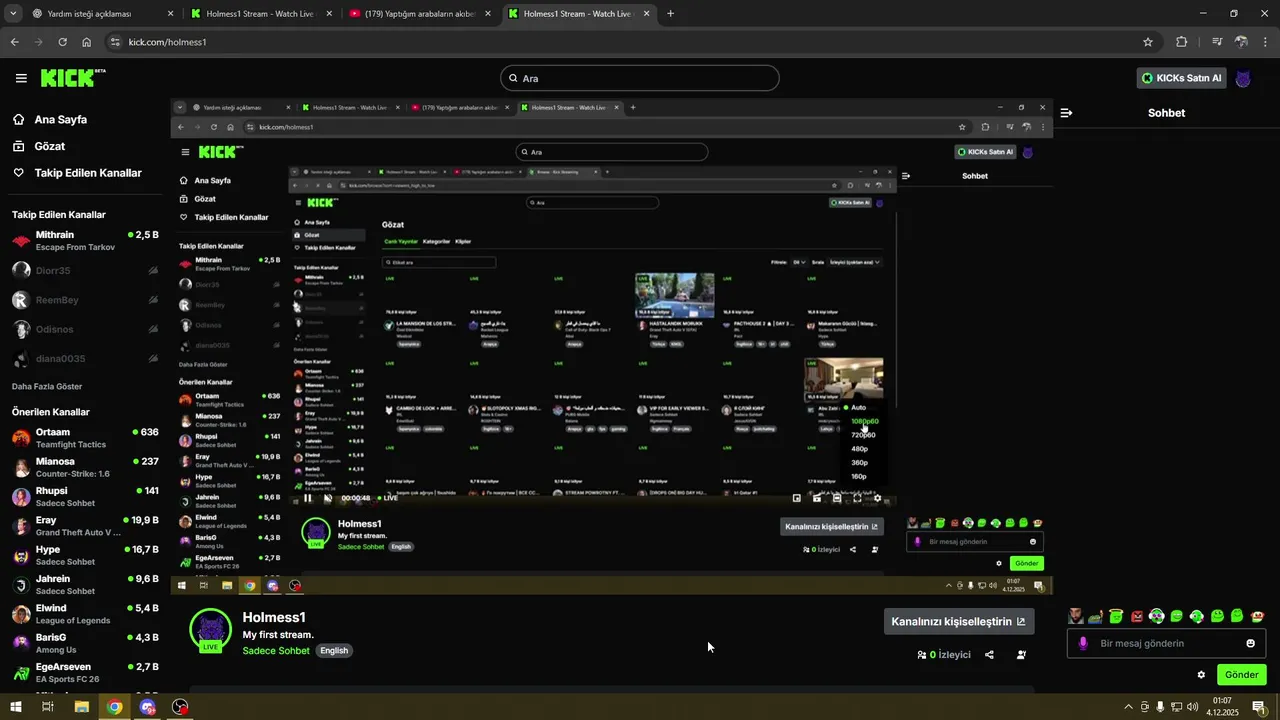Open Chrome tab search dropdown
This screenshot has height=720, width=1280.
click(12, 14)
